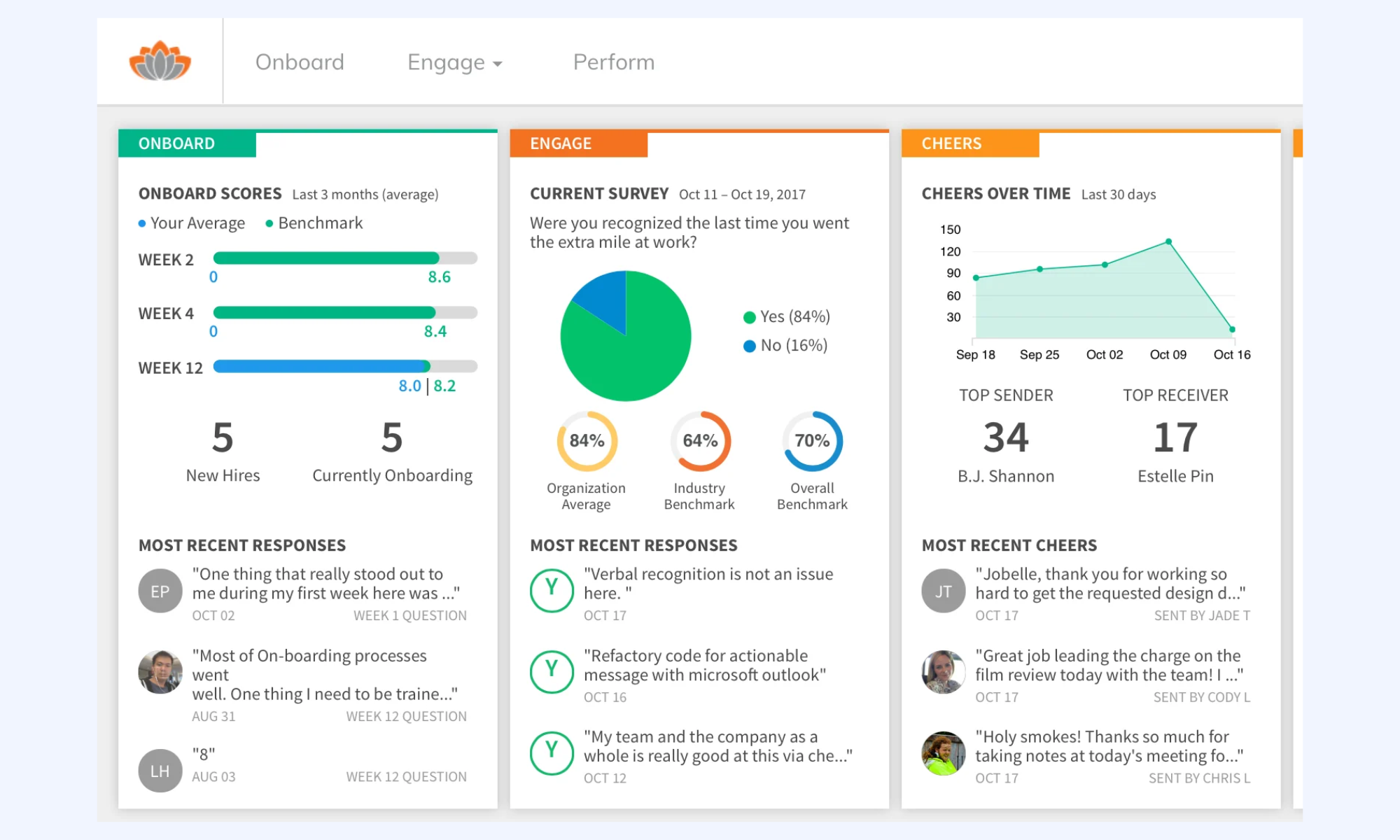Select the ONBOARD card header
This screenshot has width=1400, height=840.
click(187, 143)
